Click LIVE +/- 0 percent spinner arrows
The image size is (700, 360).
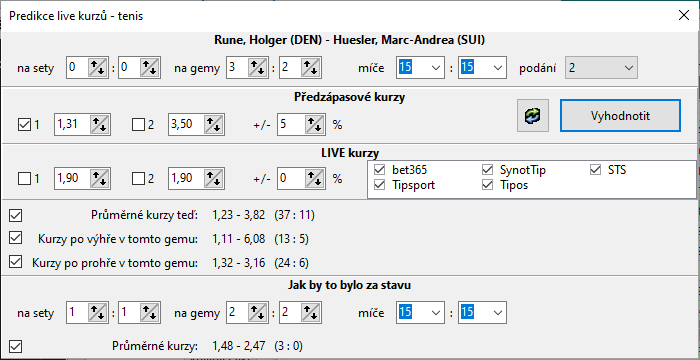[x=315, y=178]
